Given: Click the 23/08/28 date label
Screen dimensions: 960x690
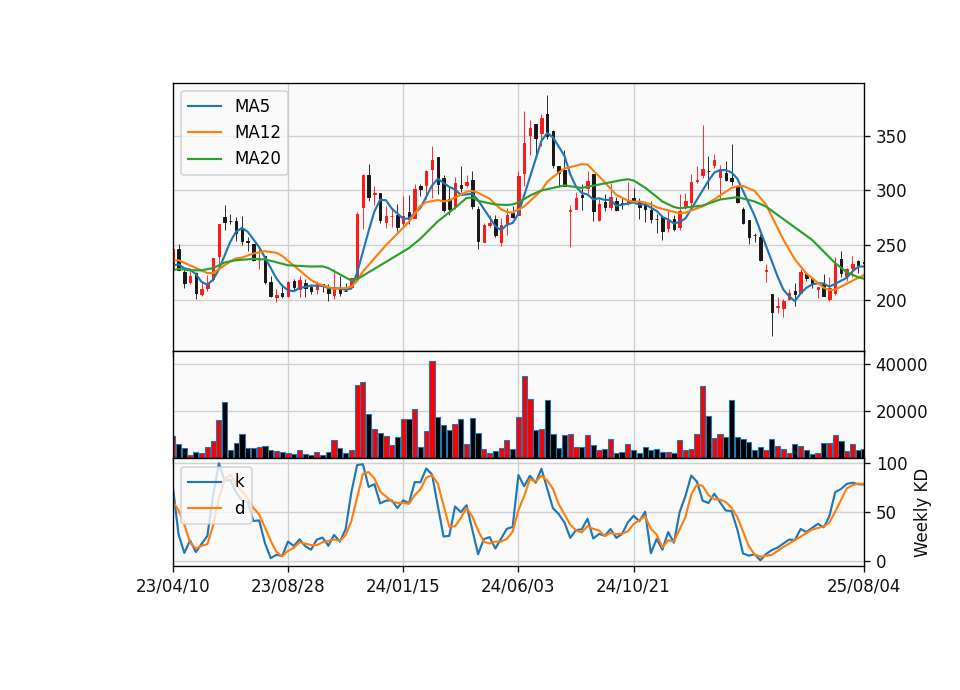Looking at the screenshot, I should click(x=288, y=586).
